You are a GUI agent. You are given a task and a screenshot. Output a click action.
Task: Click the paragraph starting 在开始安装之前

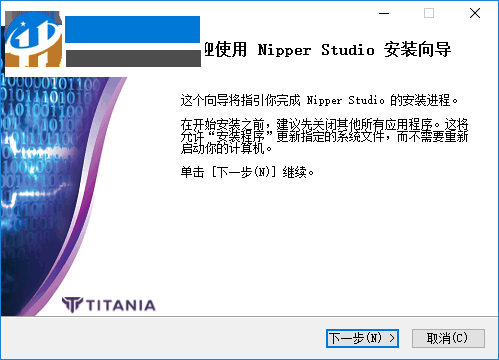click(324, 136)
